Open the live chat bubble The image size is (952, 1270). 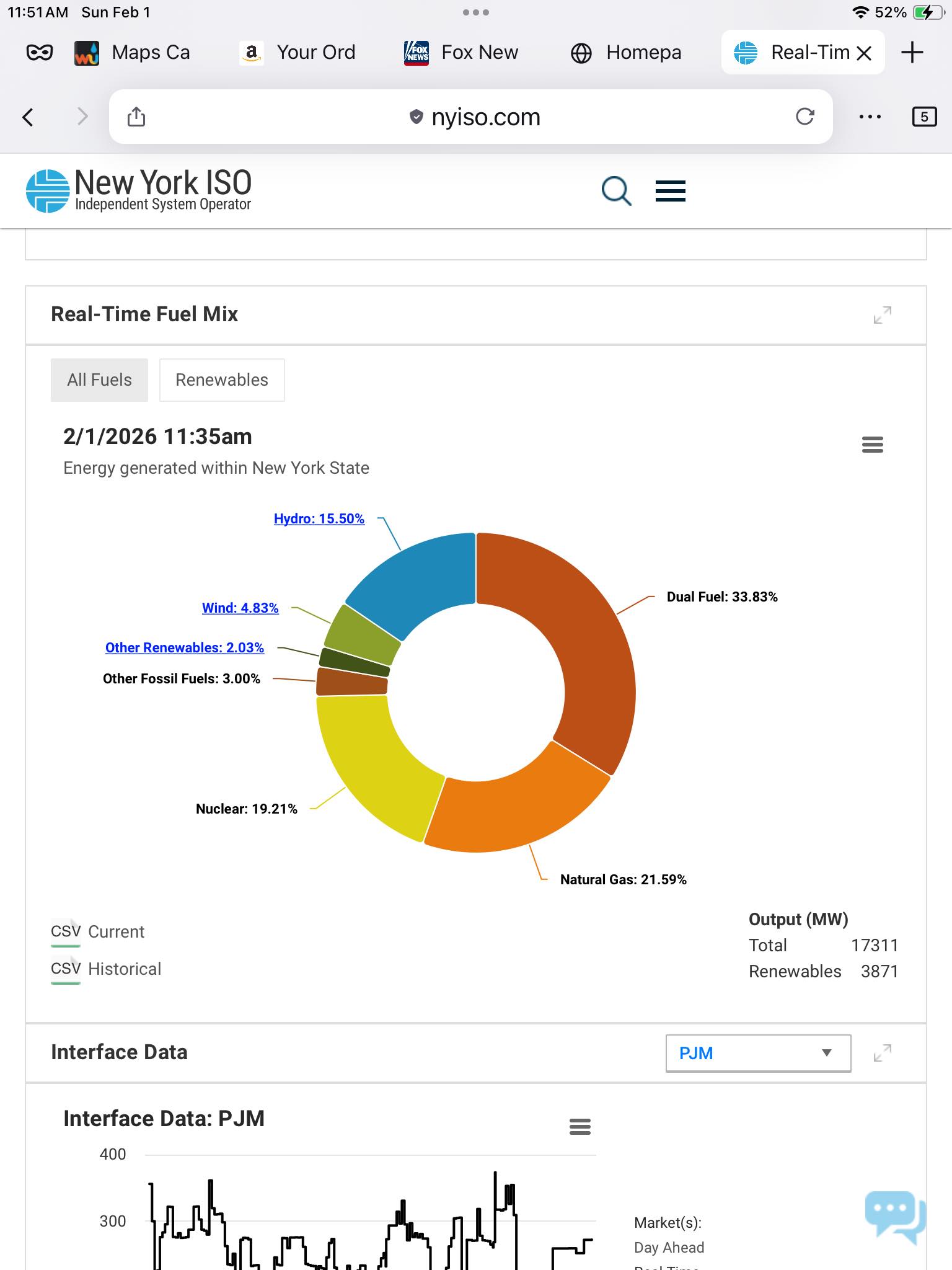[895, 1217]
